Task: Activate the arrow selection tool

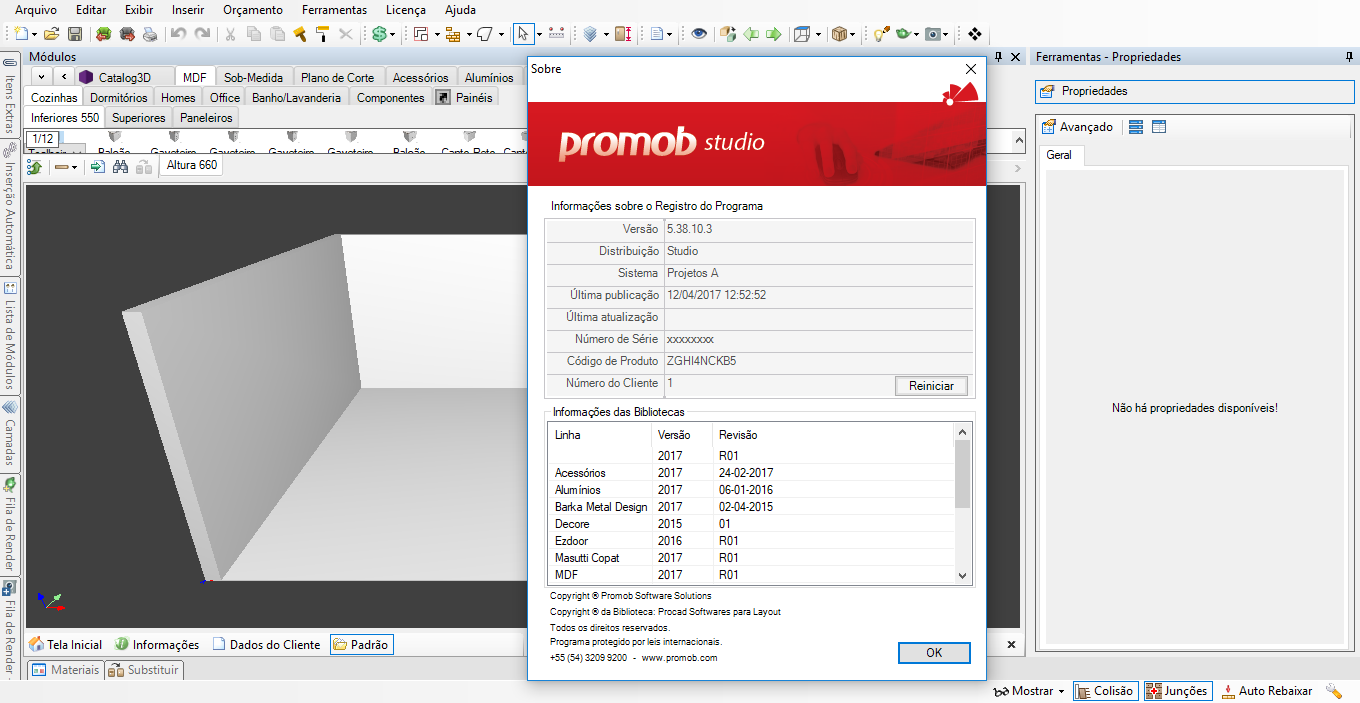Action: (523, 34)
